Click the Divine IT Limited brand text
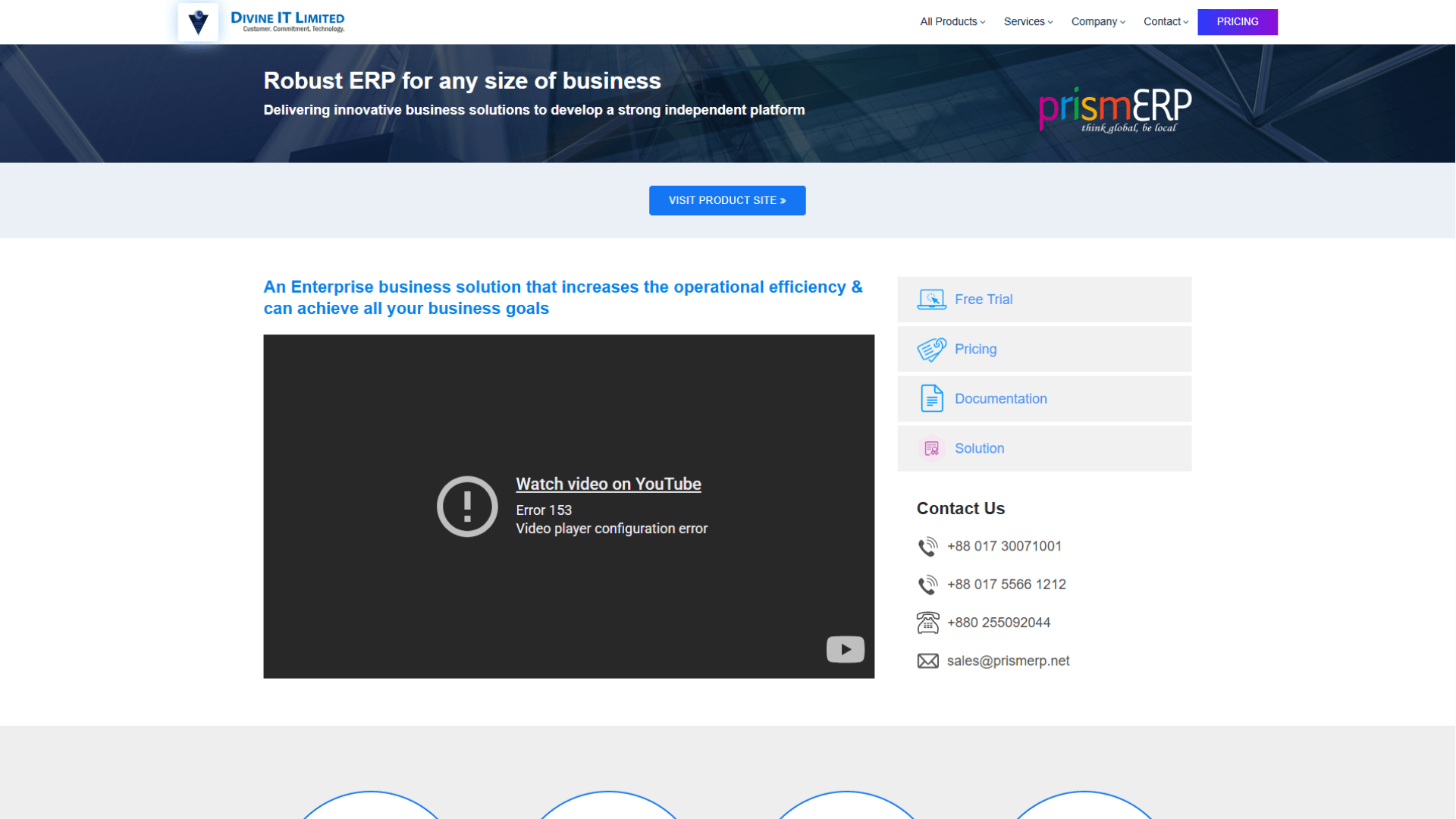Viewport: 1456px width, 819px height. click(287, 21)
